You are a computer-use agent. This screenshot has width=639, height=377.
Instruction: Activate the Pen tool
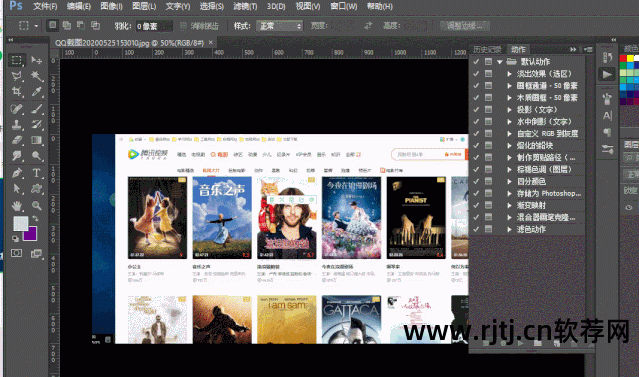[x=17, y=173]
